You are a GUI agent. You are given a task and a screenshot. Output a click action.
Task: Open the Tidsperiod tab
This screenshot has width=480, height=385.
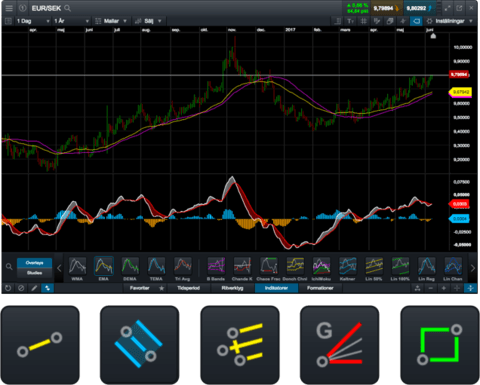coord(188,288)
